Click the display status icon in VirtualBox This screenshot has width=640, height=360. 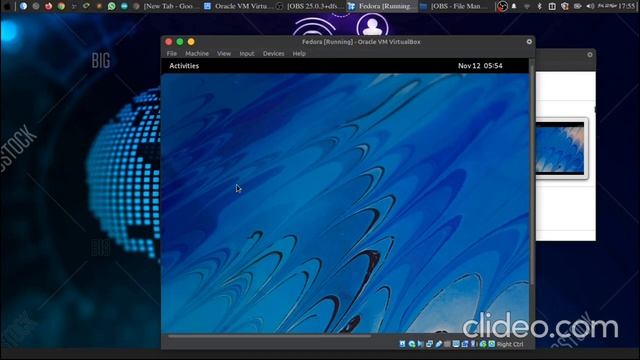(x=456, y=344)
